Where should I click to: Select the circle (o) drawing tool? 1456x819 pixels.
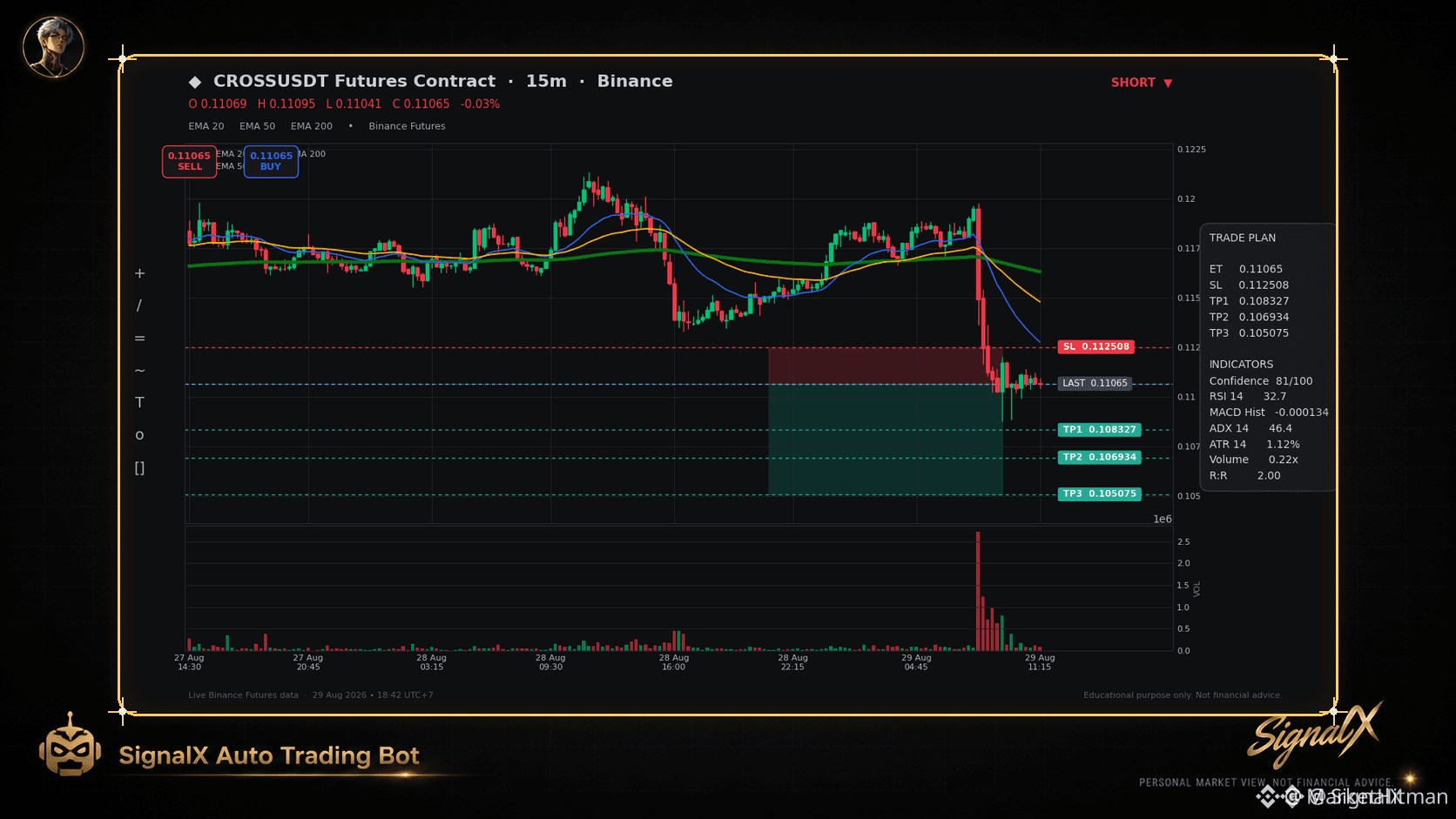[139, 435]
